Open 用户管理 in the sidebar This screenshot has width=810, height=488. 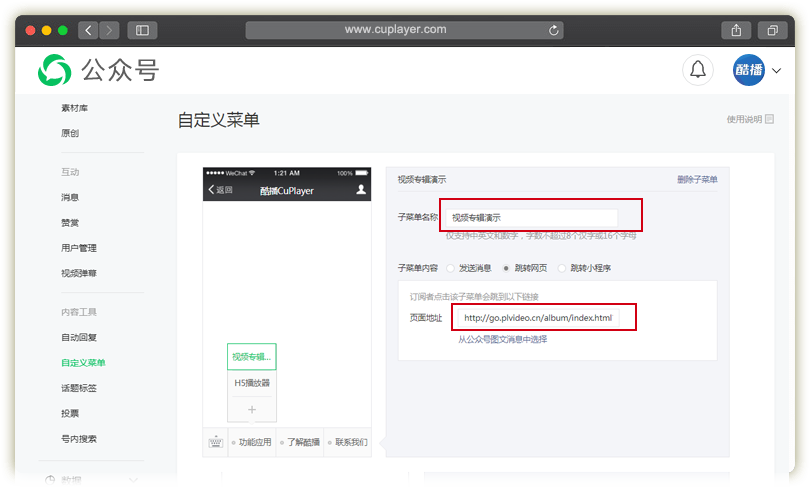(79, 248)
